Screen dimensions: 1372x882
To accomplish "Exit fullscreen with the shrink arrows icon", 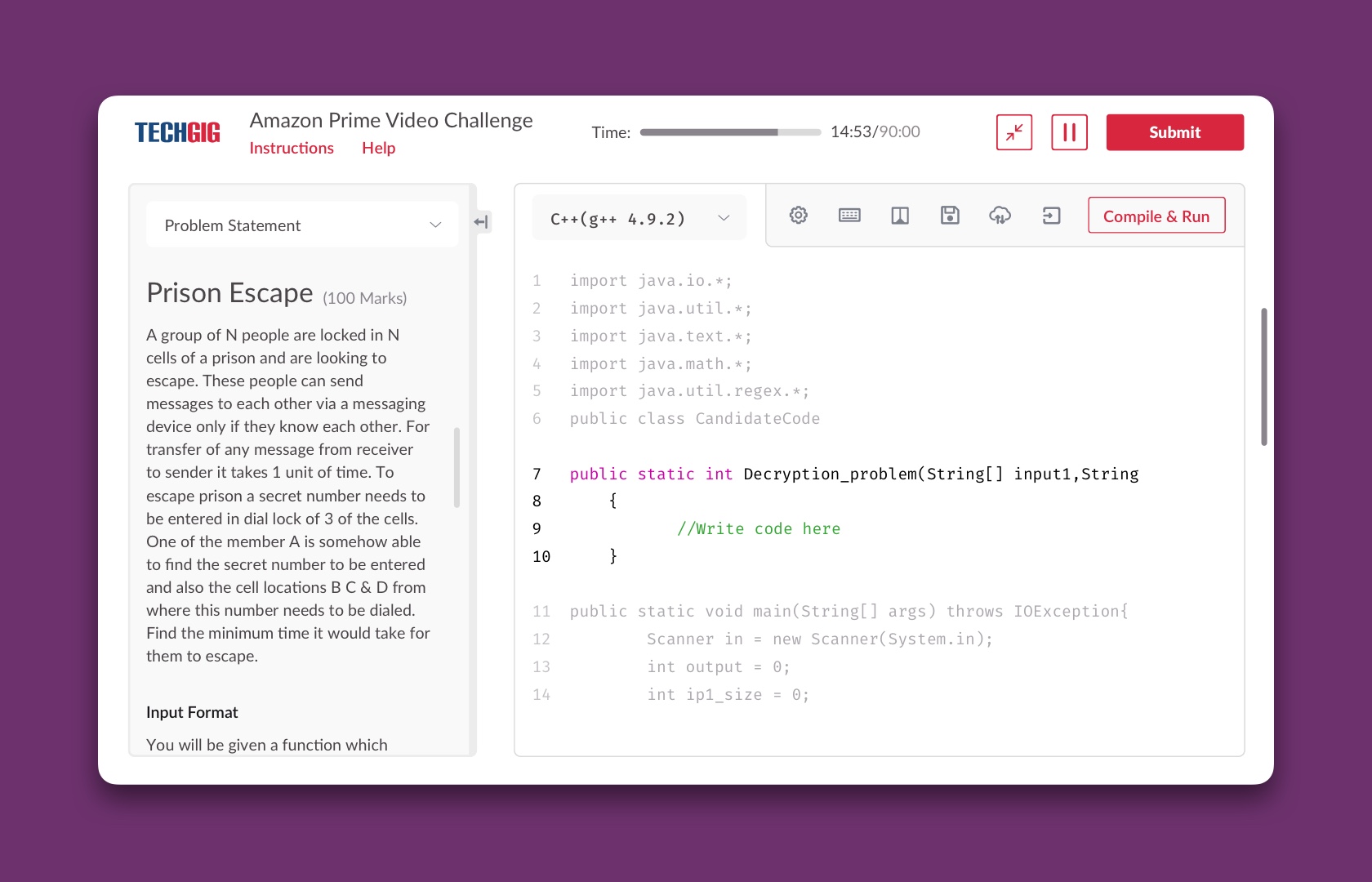I will 1014,132.
